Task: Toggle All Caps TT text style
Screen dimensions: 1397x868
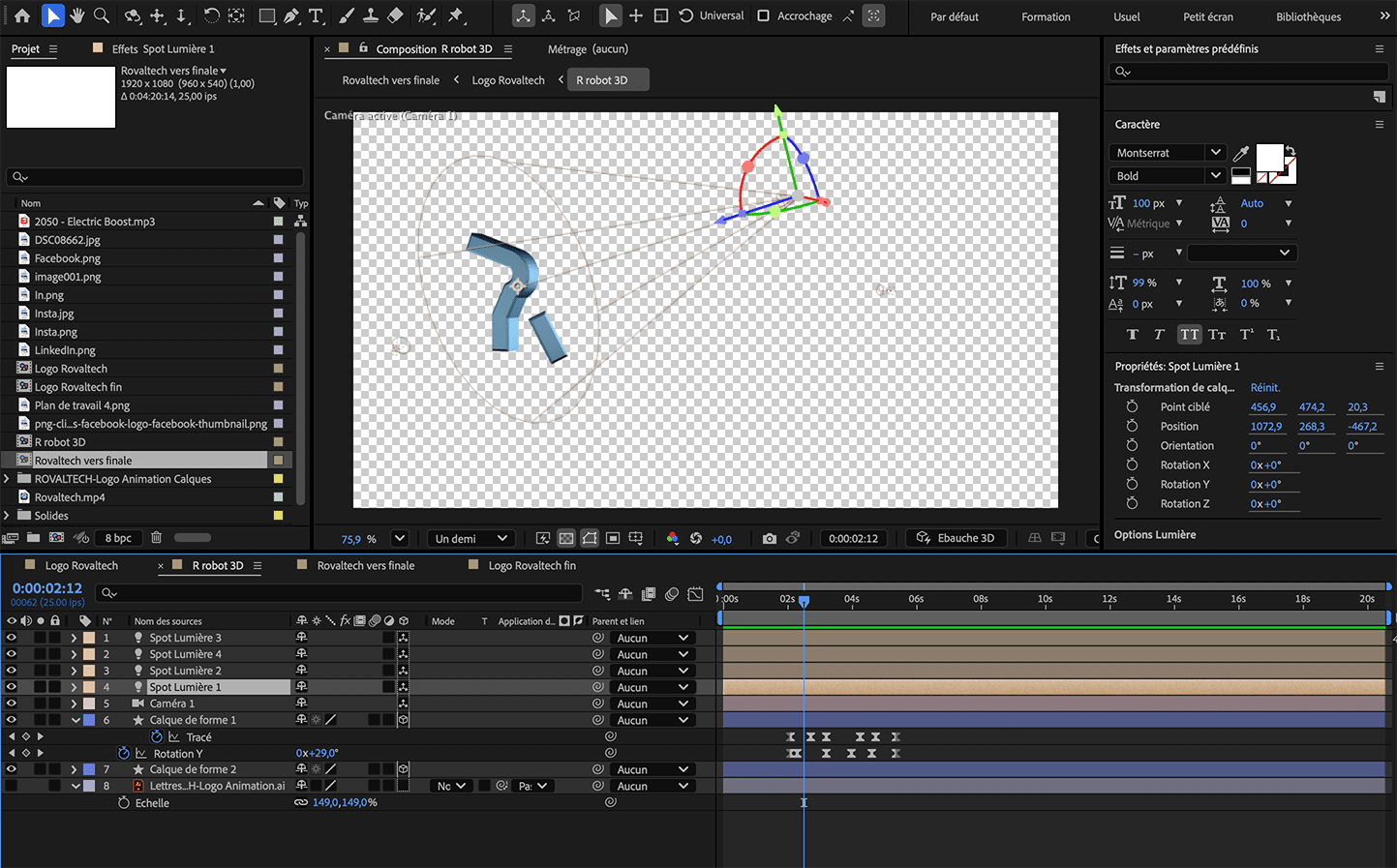Action: coord(1189,335)
